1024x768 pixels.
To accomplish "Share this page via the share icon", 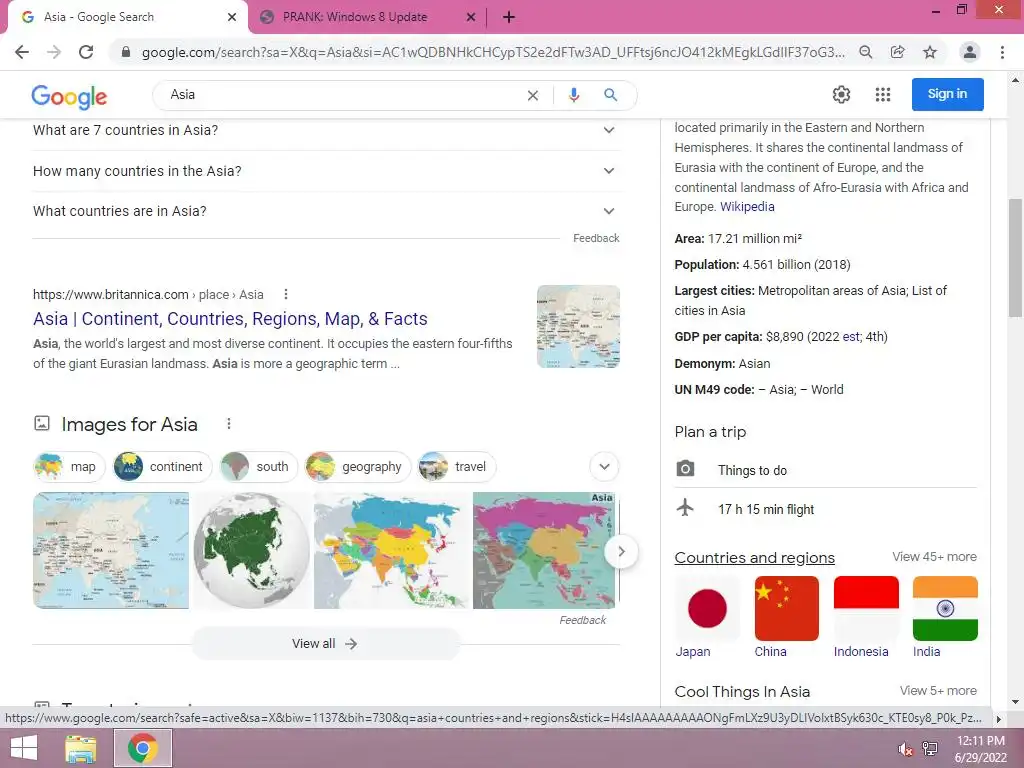I will pos(898,52).
